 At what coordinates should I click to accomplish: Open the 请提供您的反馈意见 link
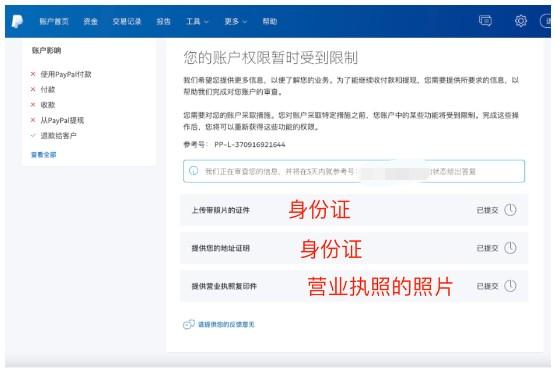(226, 324)
